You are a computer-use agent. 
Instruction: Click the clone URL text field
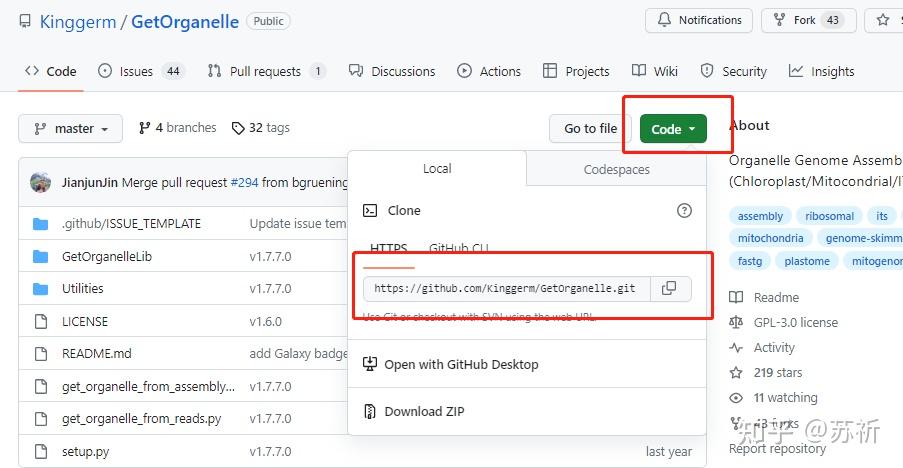point(505,289)
